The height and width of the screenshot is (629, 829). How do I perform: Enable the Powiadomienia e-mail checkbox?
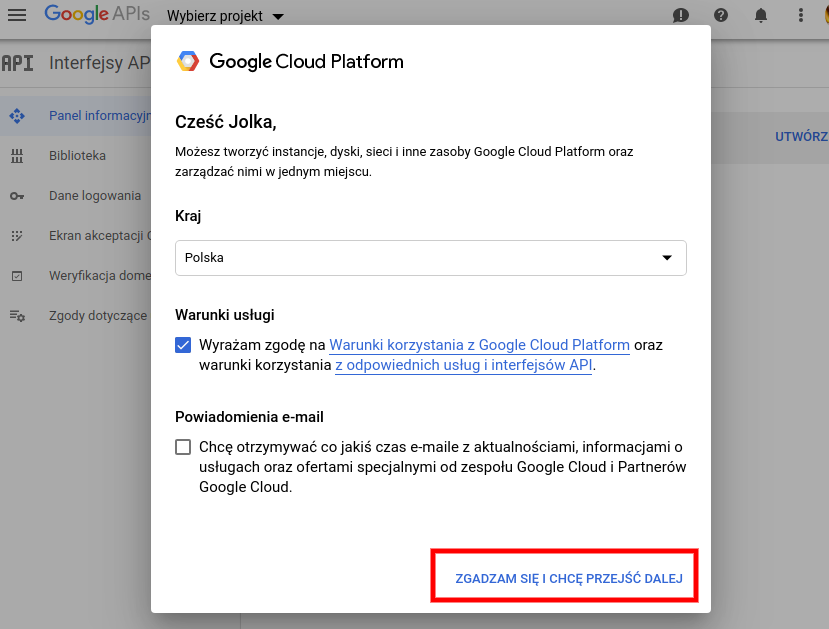183,447
